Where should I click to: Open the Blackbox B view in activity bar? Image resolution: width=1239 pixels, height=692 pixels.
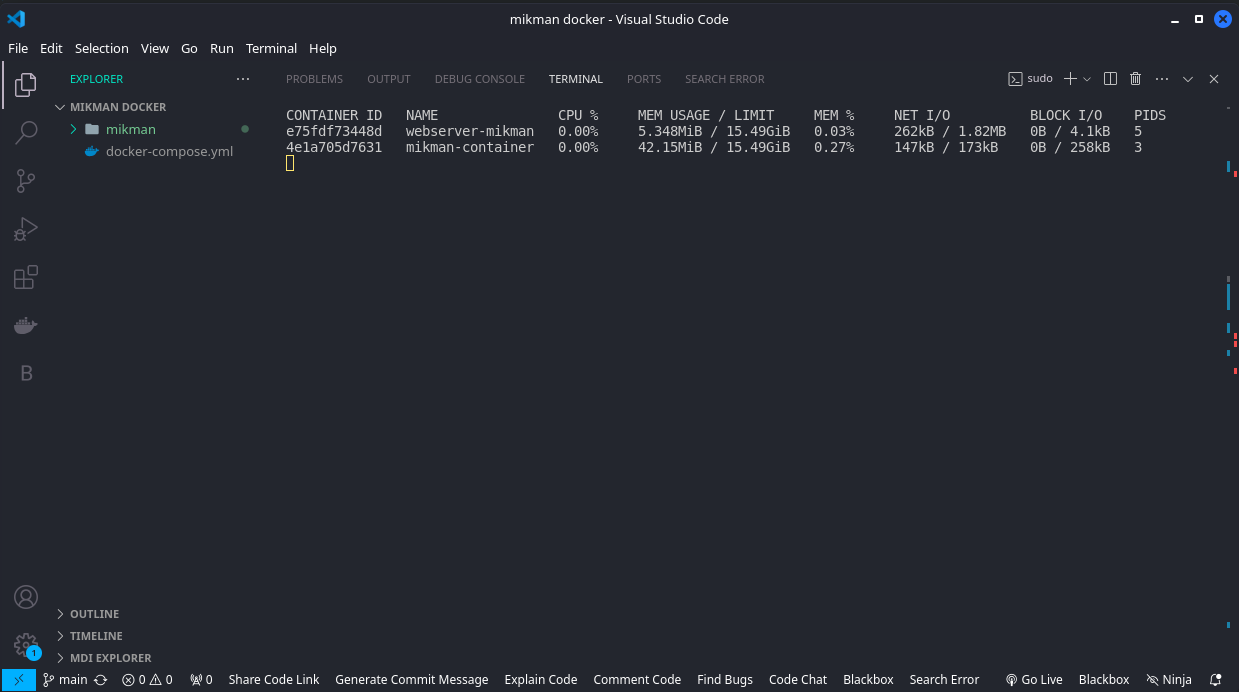[26, 373]
